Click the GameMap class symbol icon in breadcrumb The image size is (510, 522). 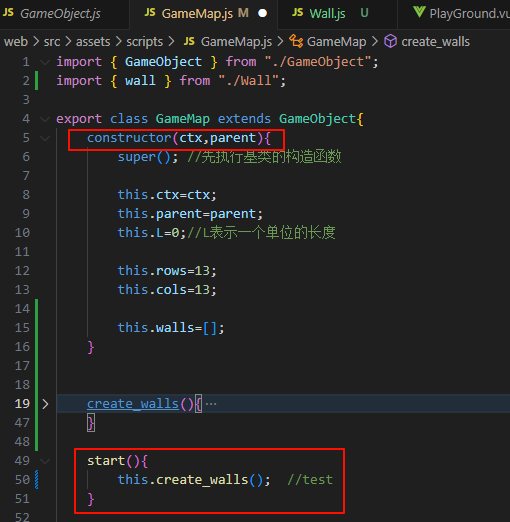296,41
